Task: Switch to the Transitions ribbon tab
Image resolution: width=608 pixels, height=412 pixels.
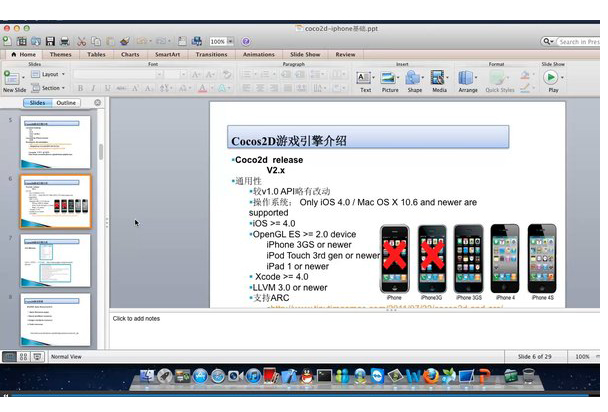Action: click(x=211, y=54)
